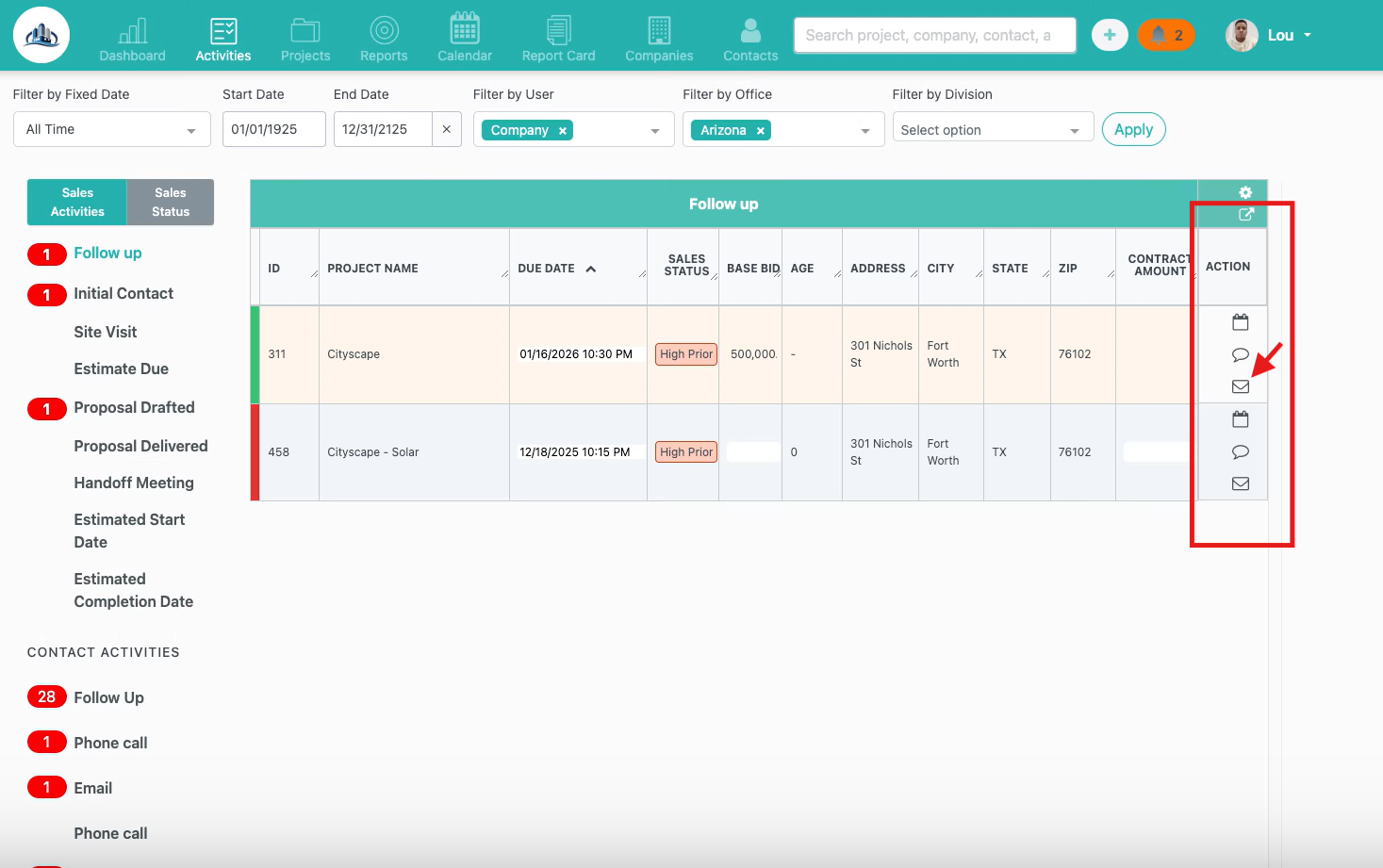Open the Dashboard from top navigation
1383x868 pixels.
click(132, 40)
